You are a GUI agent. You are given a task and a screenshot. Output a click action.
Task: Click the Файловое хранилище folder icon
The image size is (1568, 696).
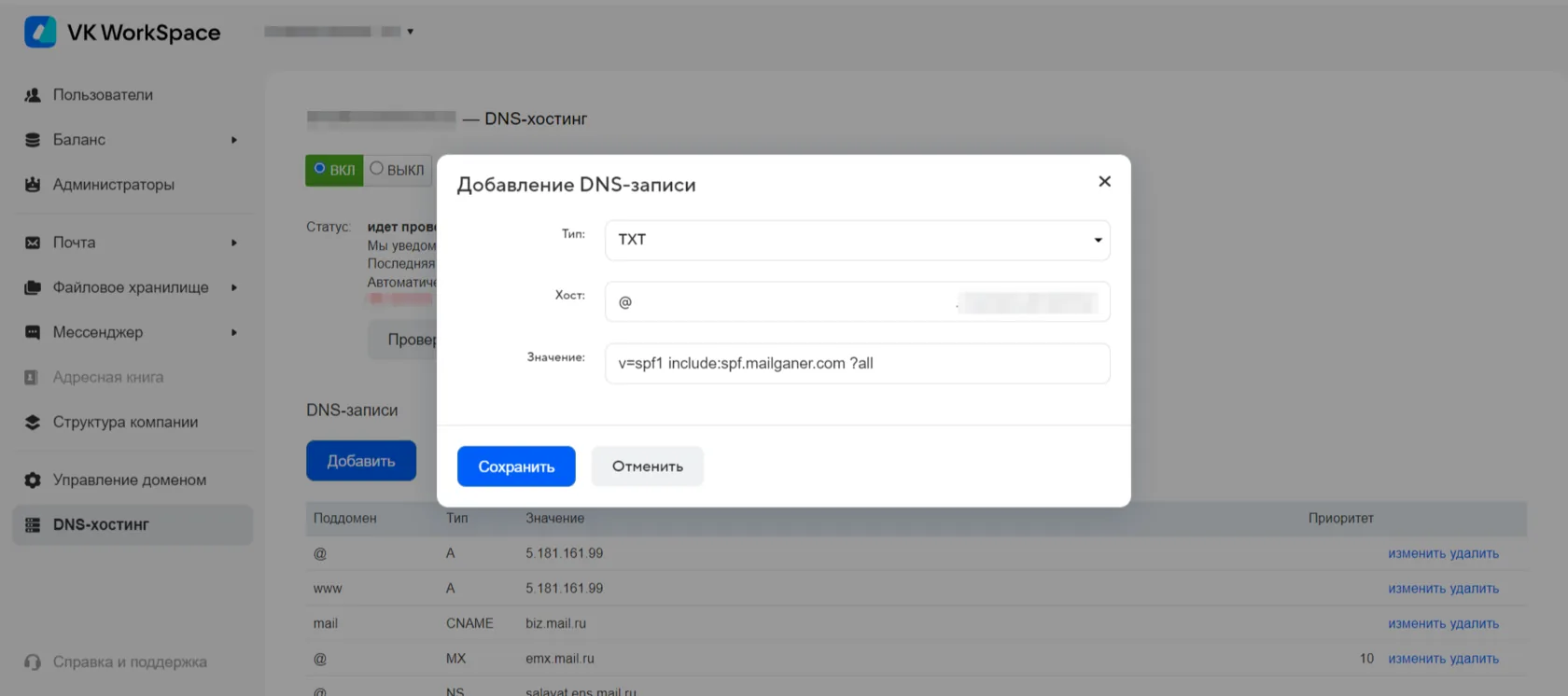click(x=33, y=287)
